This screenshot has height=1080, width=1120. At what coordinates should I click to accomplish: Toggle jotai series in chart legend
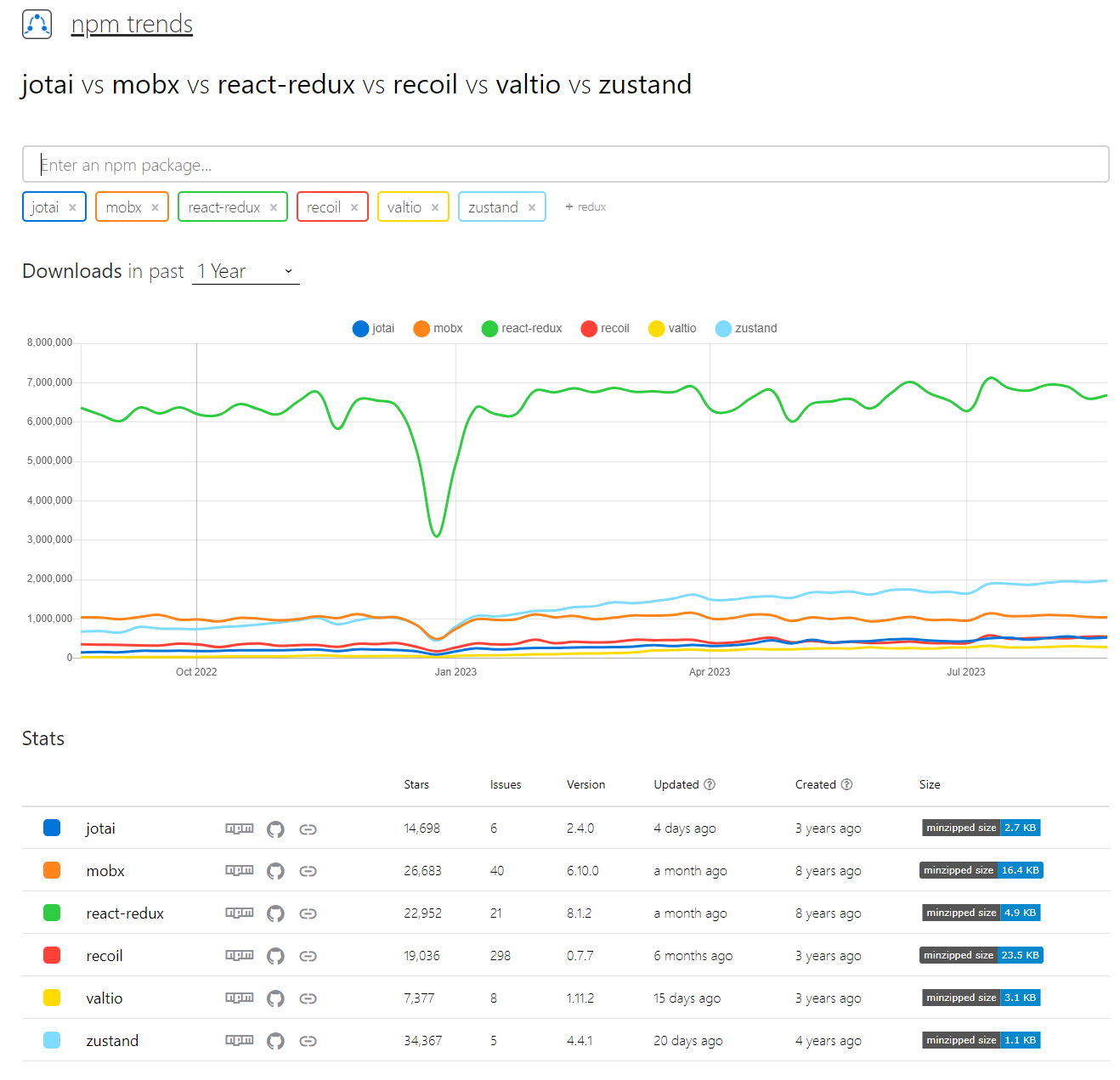pyautogui.click(x=373, y=328)
